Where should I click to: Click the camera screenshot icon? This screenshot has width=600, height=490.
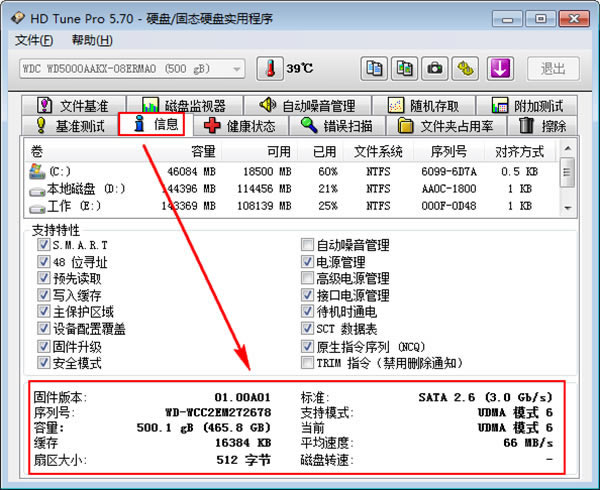tap(436, 69)
